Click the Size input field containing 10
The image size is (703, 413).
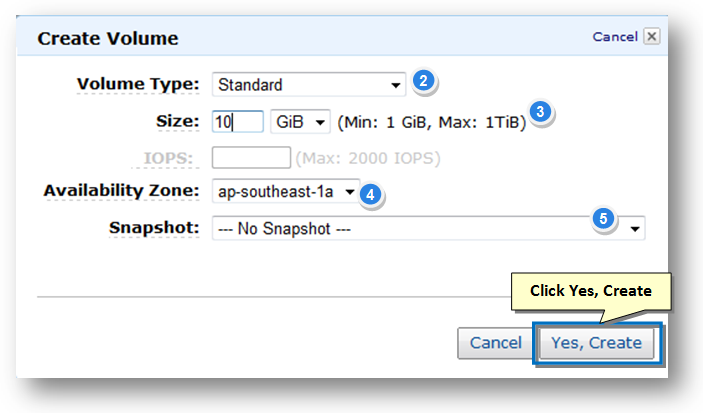click(x=238, y=122)
